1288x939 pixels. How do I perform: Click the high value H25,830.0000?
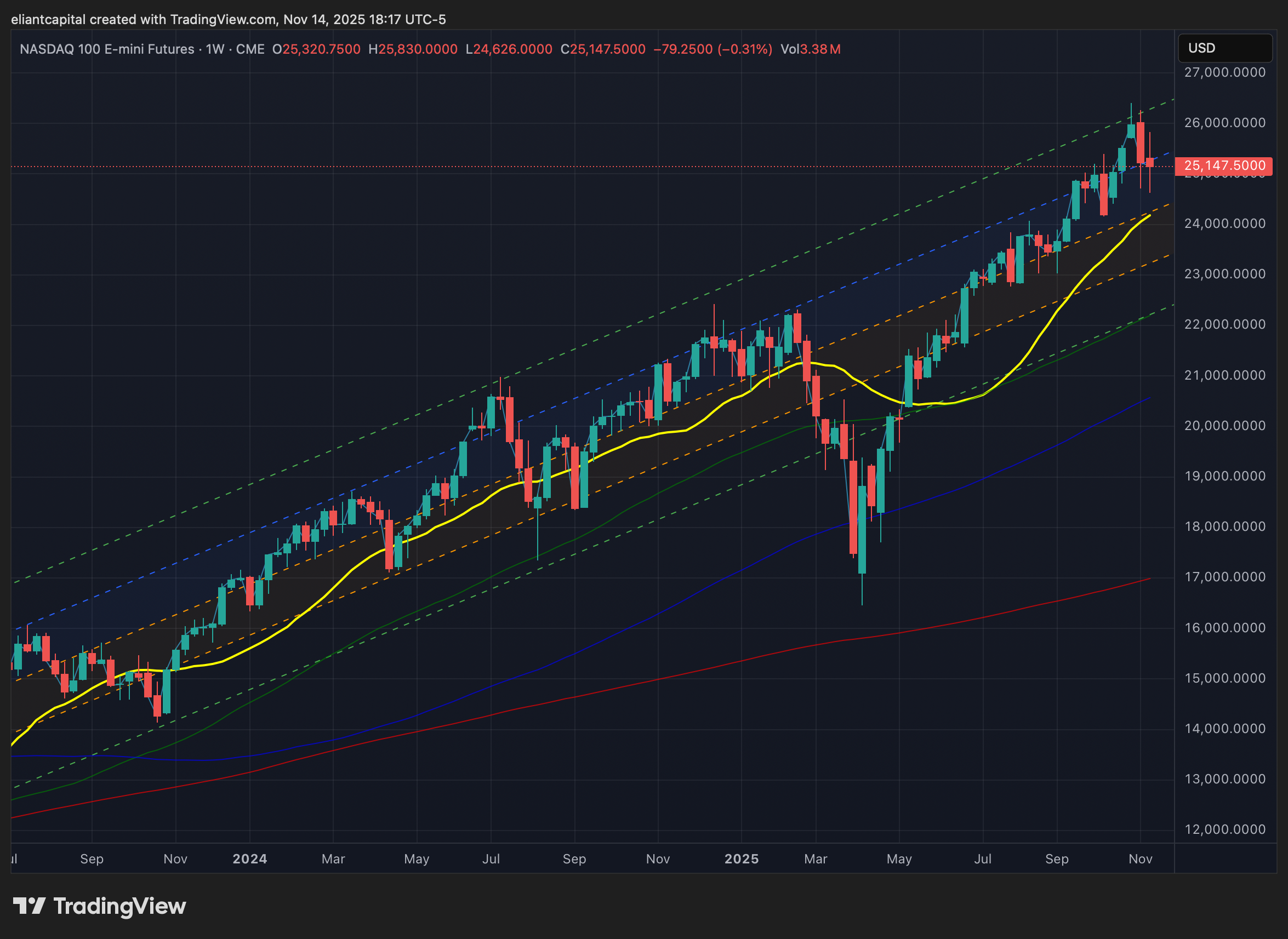[413, 49]
